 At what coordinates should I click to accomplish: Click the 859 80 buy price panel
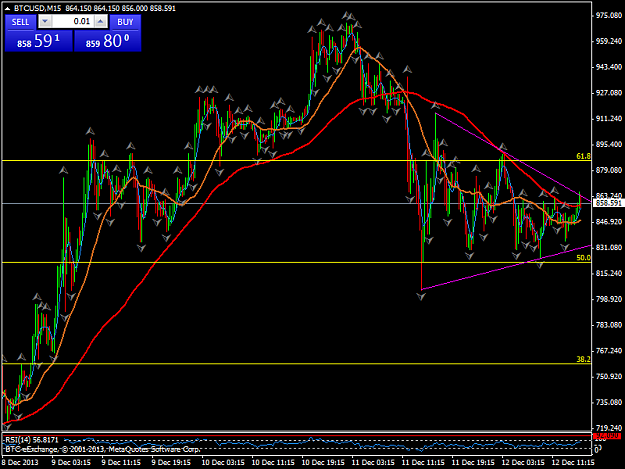[x=108, y=41]
